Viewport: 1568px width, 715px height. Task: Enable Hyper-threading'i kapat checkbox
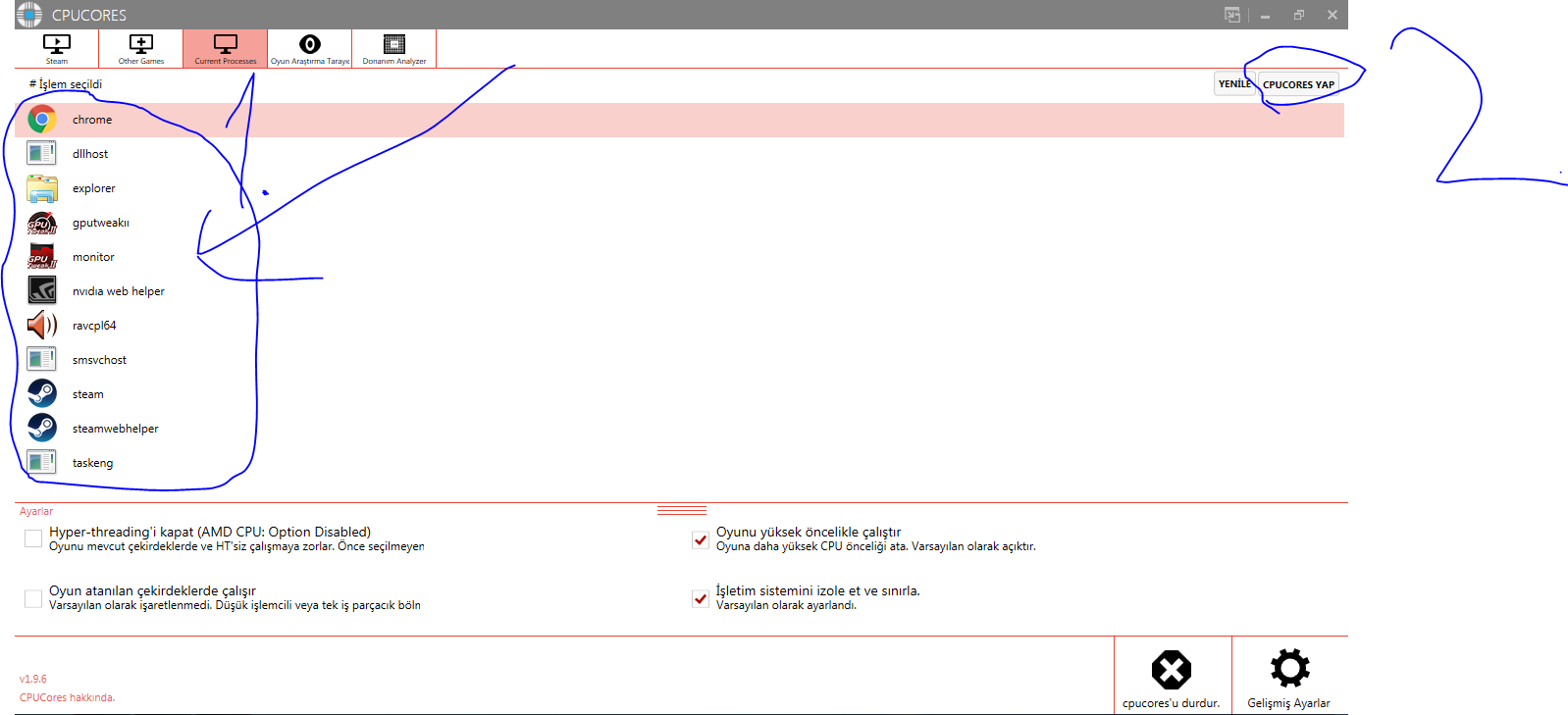(x=33, y=538)
